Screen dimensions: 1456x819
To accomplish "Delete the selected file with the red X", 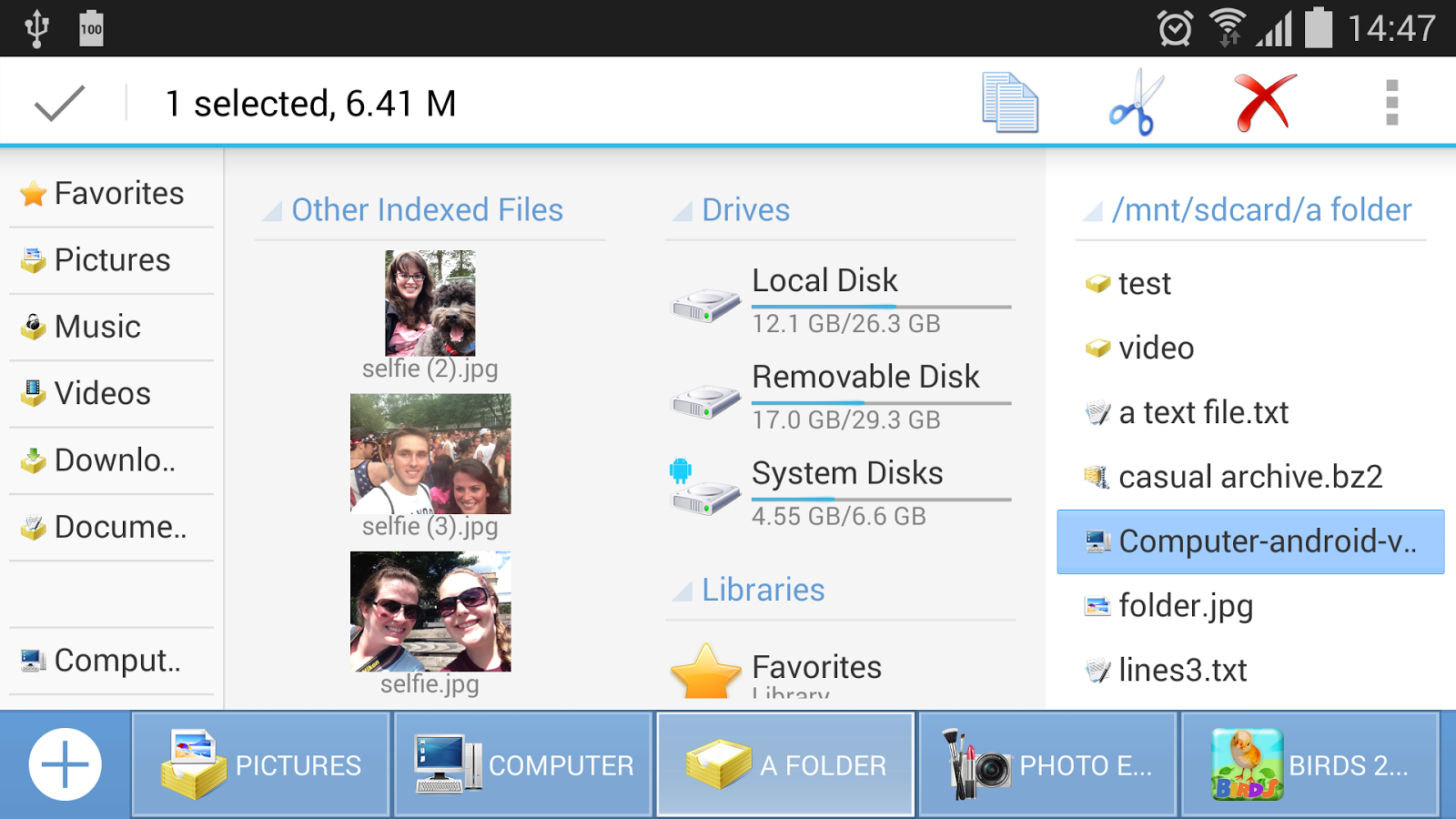I will pyautogui.click(x=1265, y=102).
